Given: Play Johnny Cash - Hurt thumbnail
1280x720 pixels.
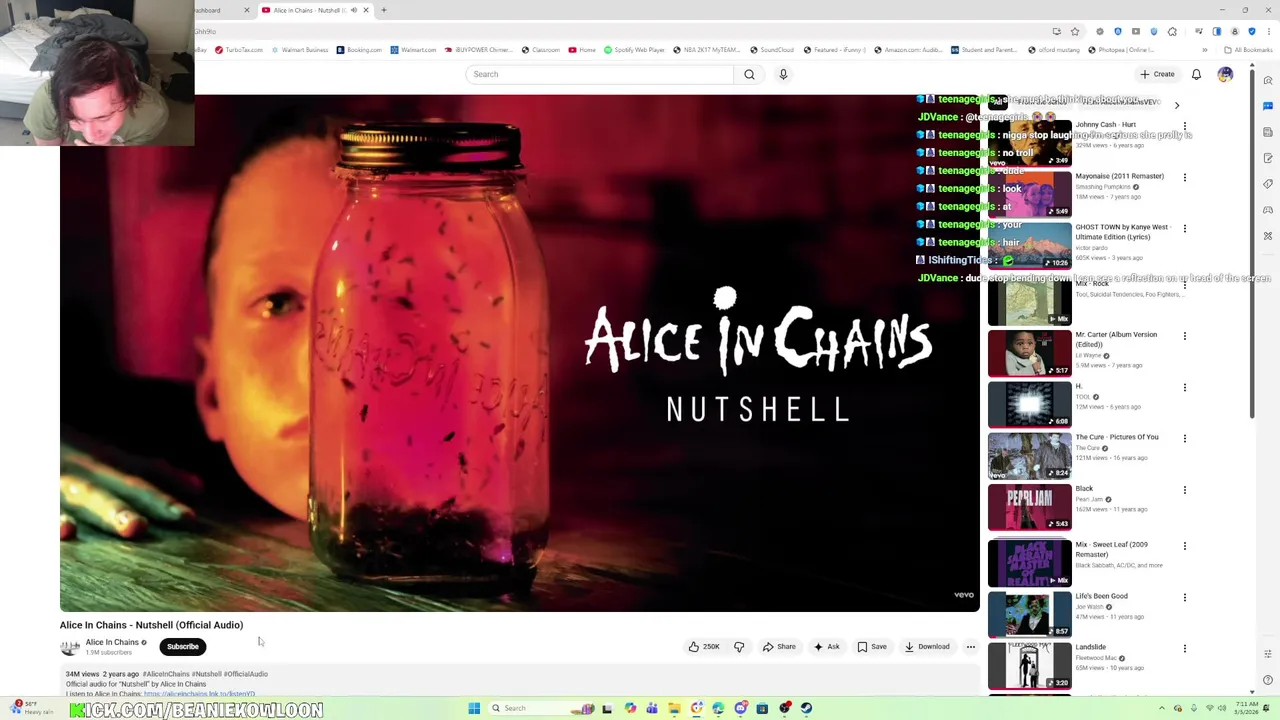Looking at the screenshot, I should (1029, 143).
